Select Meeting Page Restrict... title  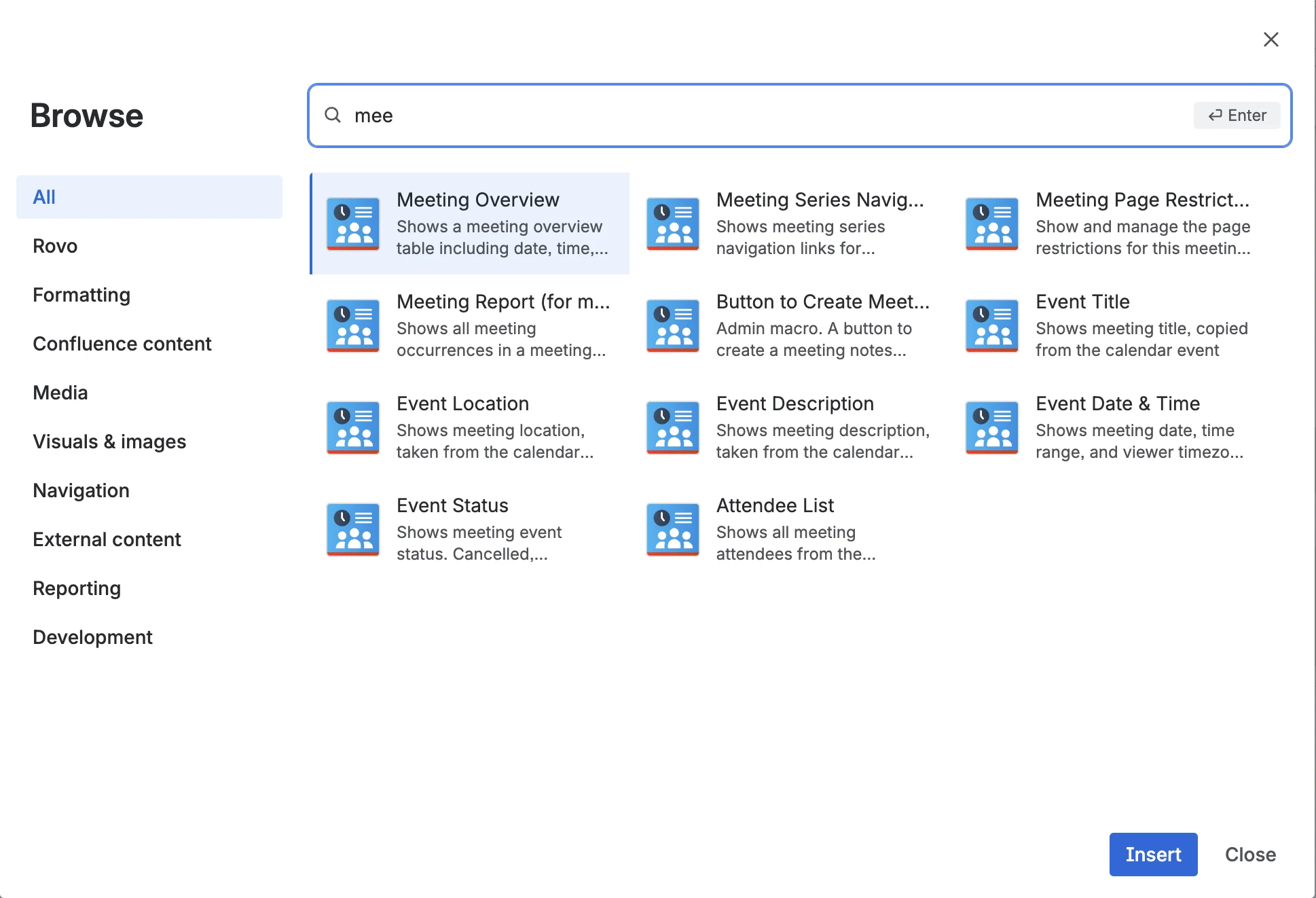1142,200
